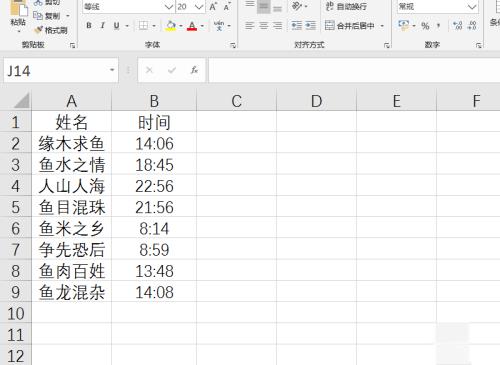This screenshot has height=365, width=500.
Task: Select cell containing 鱼米之乡
Action: coord(72,228)
